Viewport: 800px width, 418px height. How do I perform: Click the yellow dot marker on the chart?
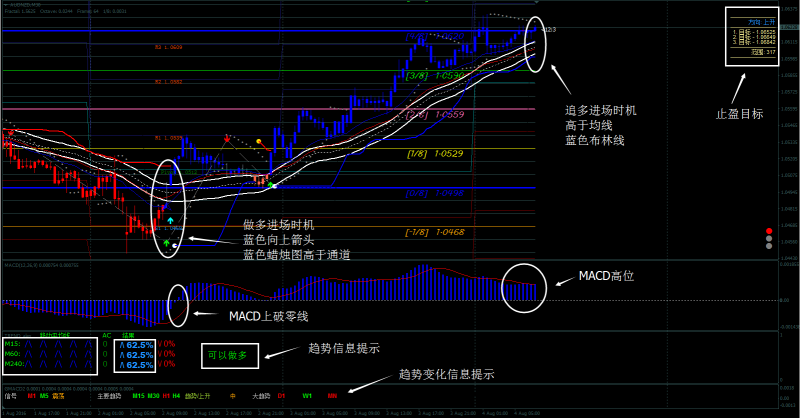coord(260,141)
